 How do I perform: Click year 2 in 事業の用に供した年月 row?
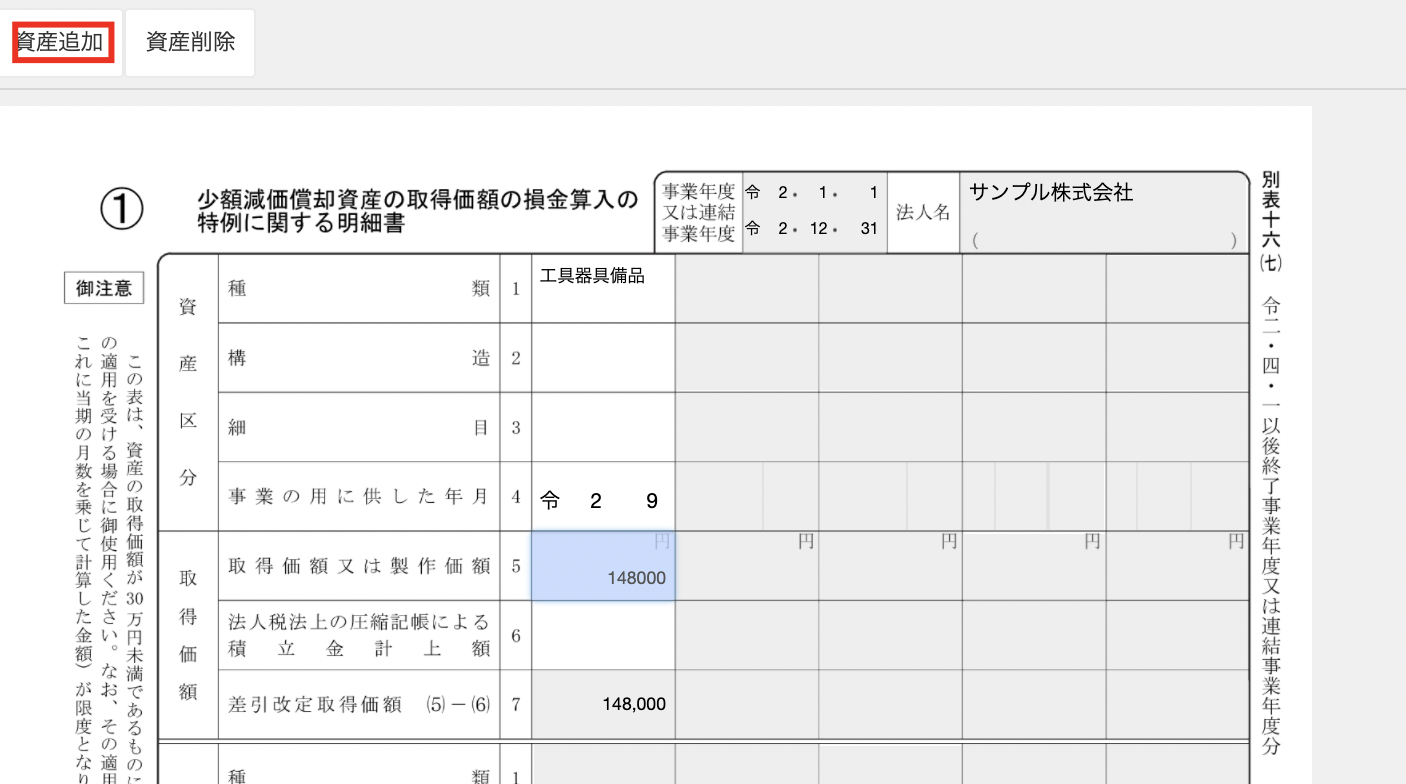[596, 501]
